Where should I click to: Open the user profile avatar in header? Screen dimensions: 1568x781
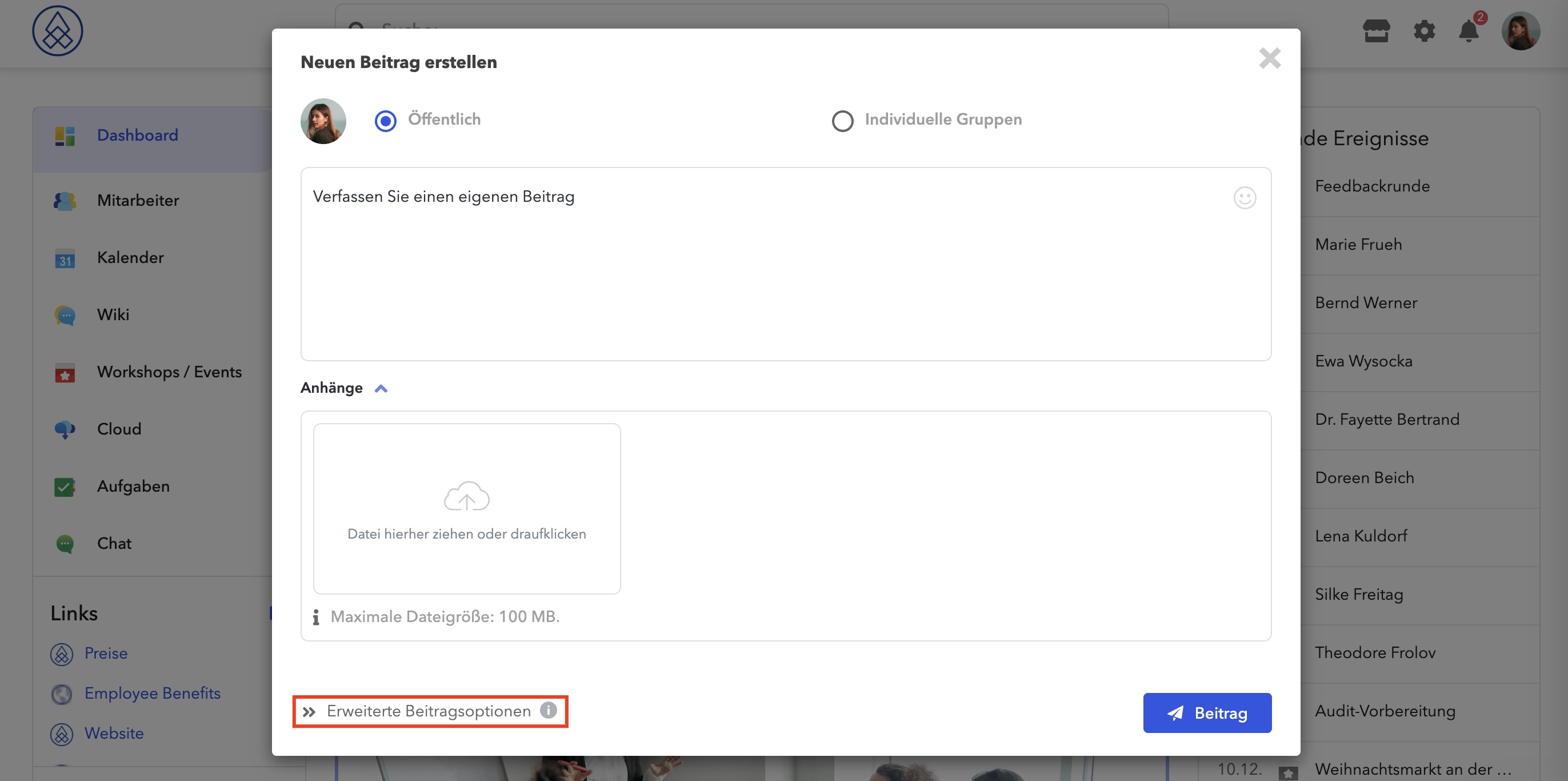[1521, 30]
